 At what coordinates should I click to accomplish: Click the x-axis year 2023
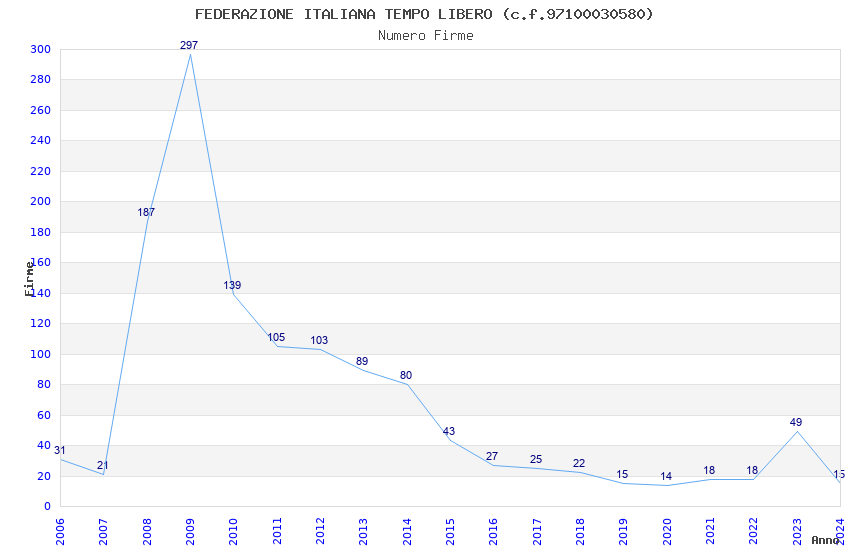[797, 532]
